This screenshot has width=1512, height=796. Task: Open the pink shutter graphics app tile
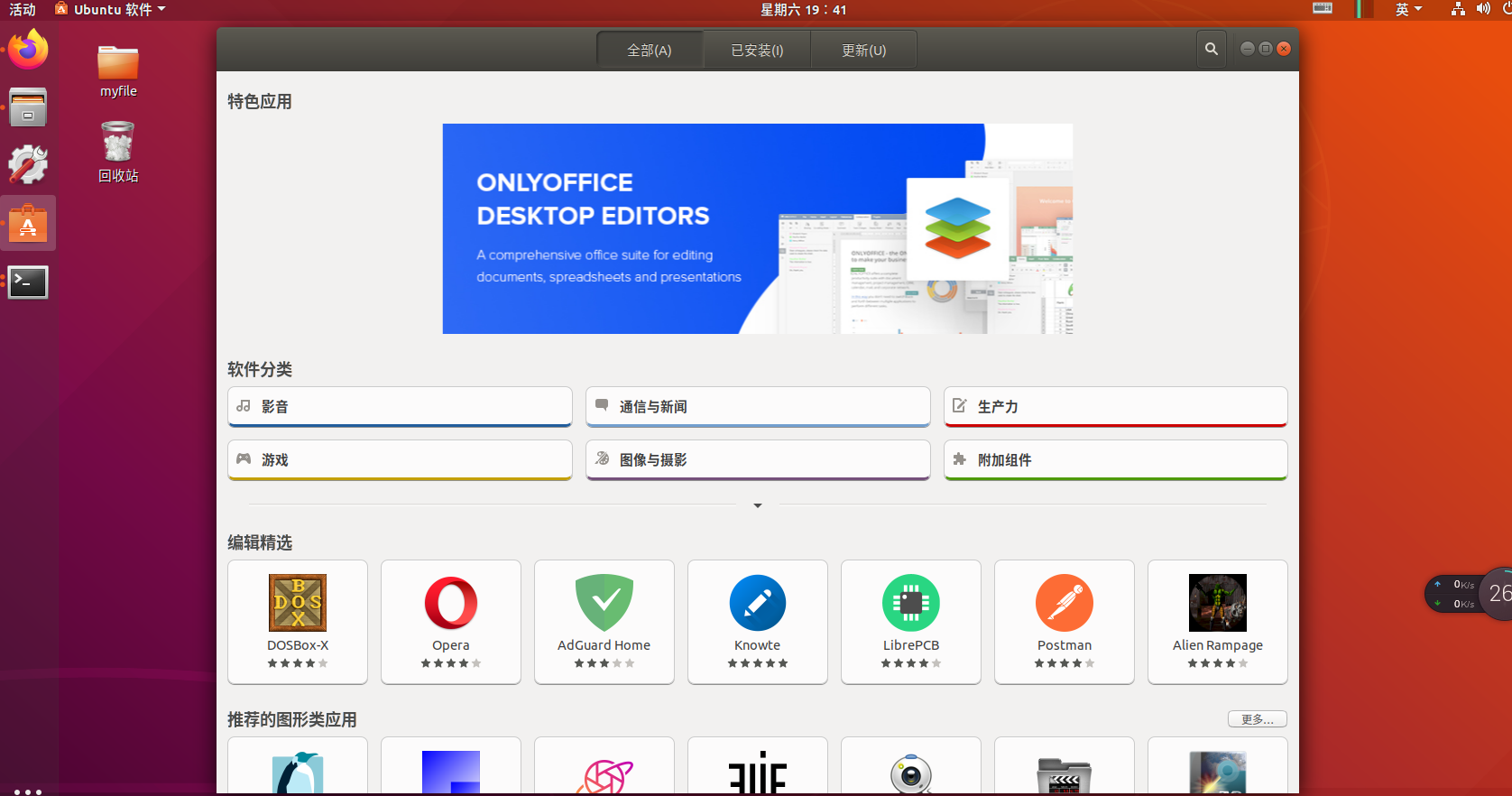coord(604,766)
